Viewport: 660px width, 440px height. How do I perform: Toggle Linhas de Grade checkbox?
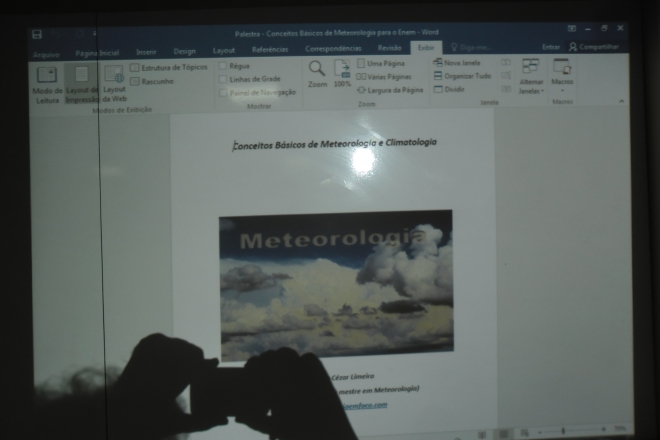coord(224,78)
